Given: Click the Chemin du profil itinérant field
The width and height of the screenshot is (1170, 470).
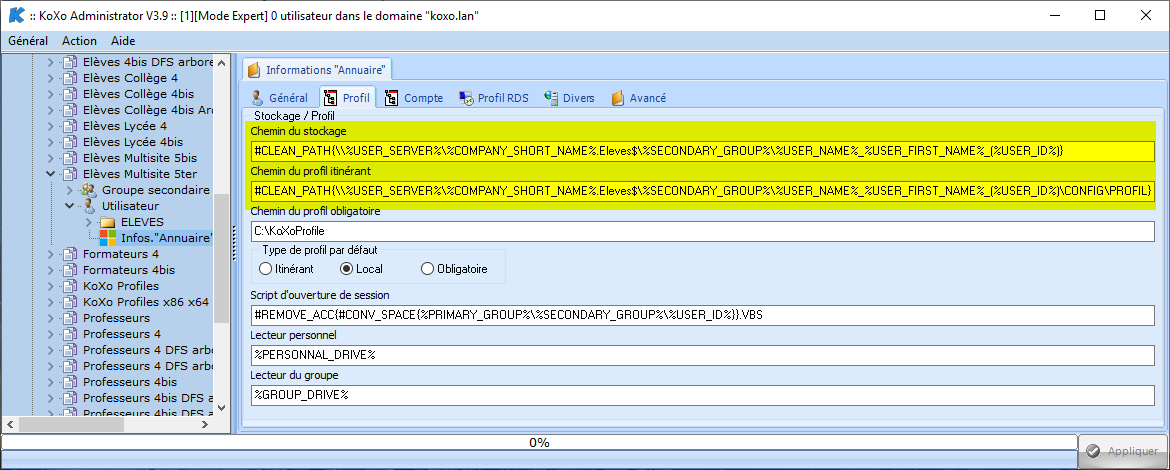Looking at the screenshot, I should [x=703, y=191].
